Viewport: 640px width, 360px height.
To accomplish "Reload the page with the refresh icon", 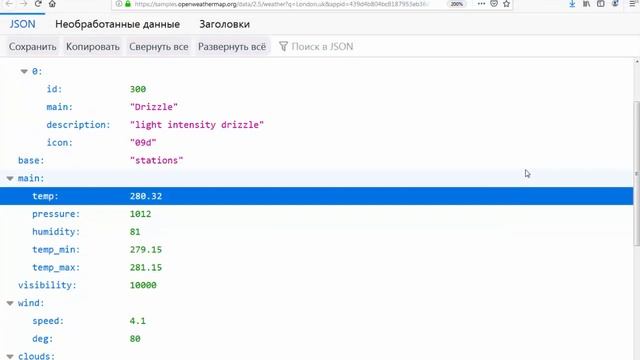I will point(38,4).
